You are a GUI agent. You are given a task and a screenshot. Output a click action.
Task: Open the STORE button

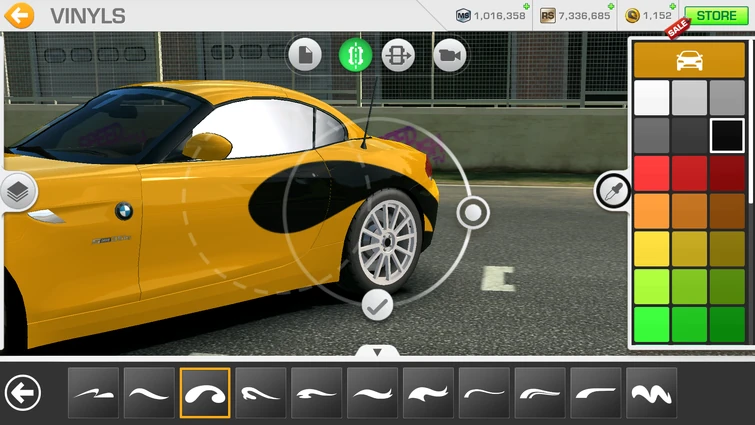tap(716, 16)
